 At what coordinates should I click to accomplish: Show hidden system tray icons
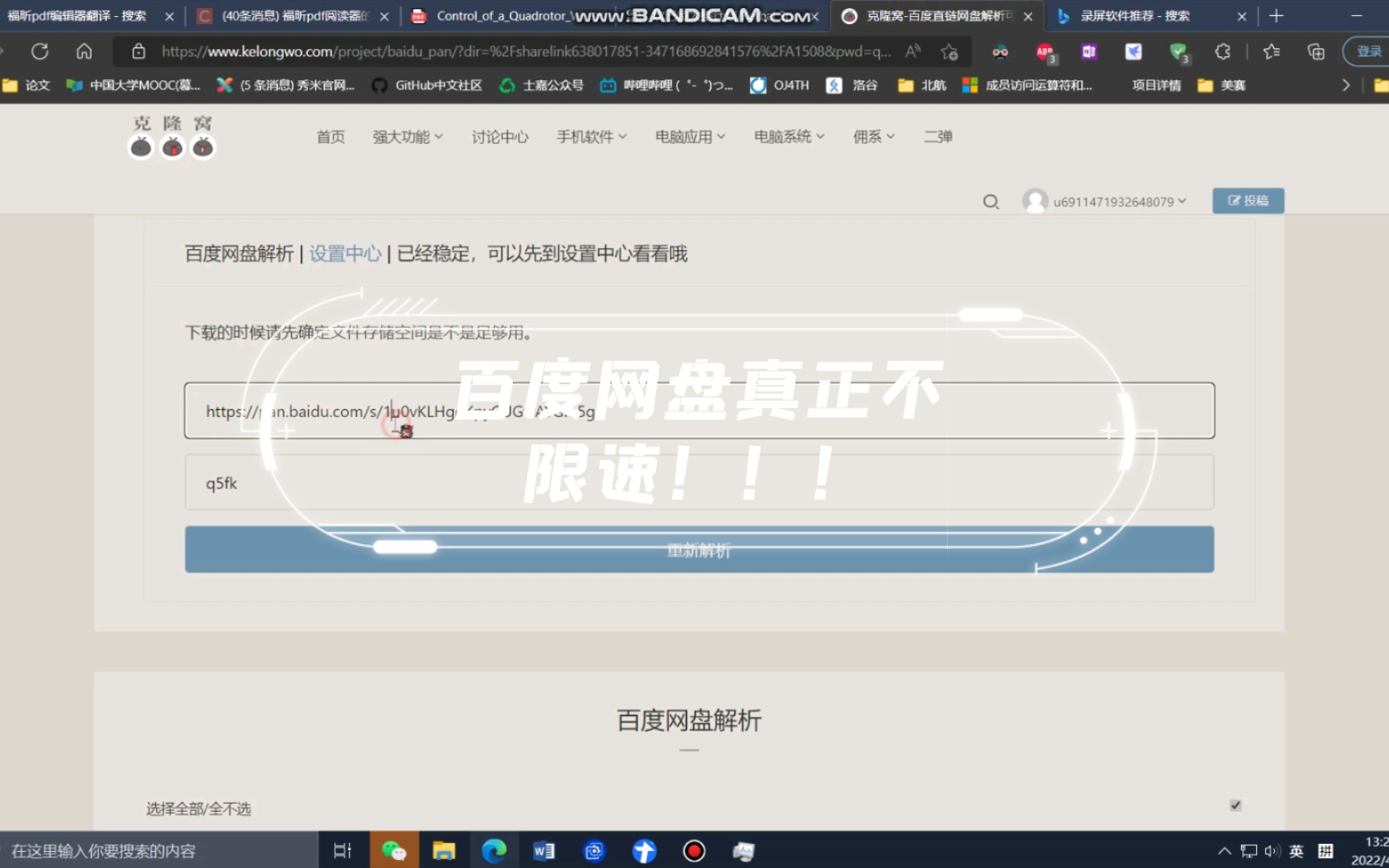[1224, 851]
